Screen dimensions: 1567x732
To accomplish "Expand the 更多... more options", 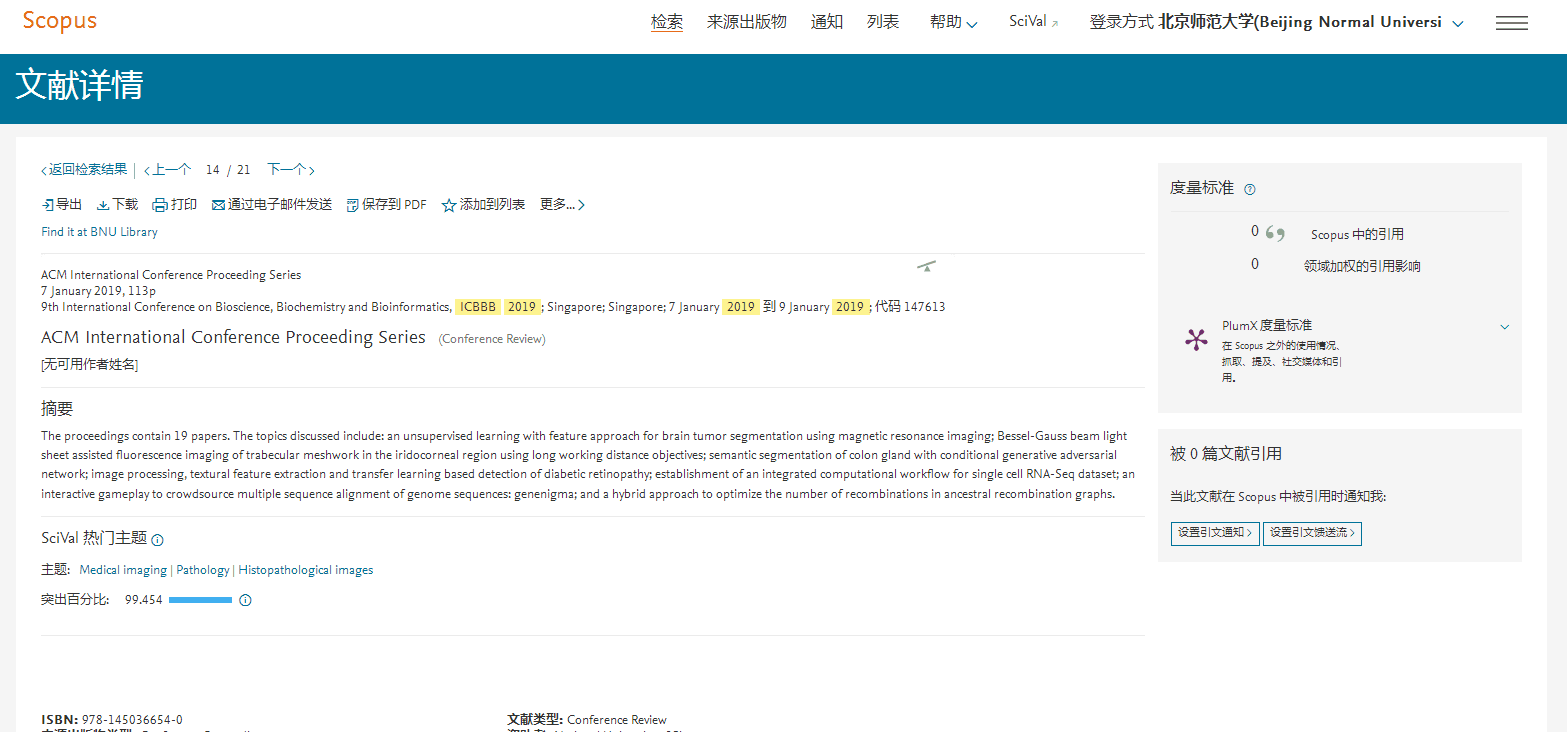I will click(562, 205).
